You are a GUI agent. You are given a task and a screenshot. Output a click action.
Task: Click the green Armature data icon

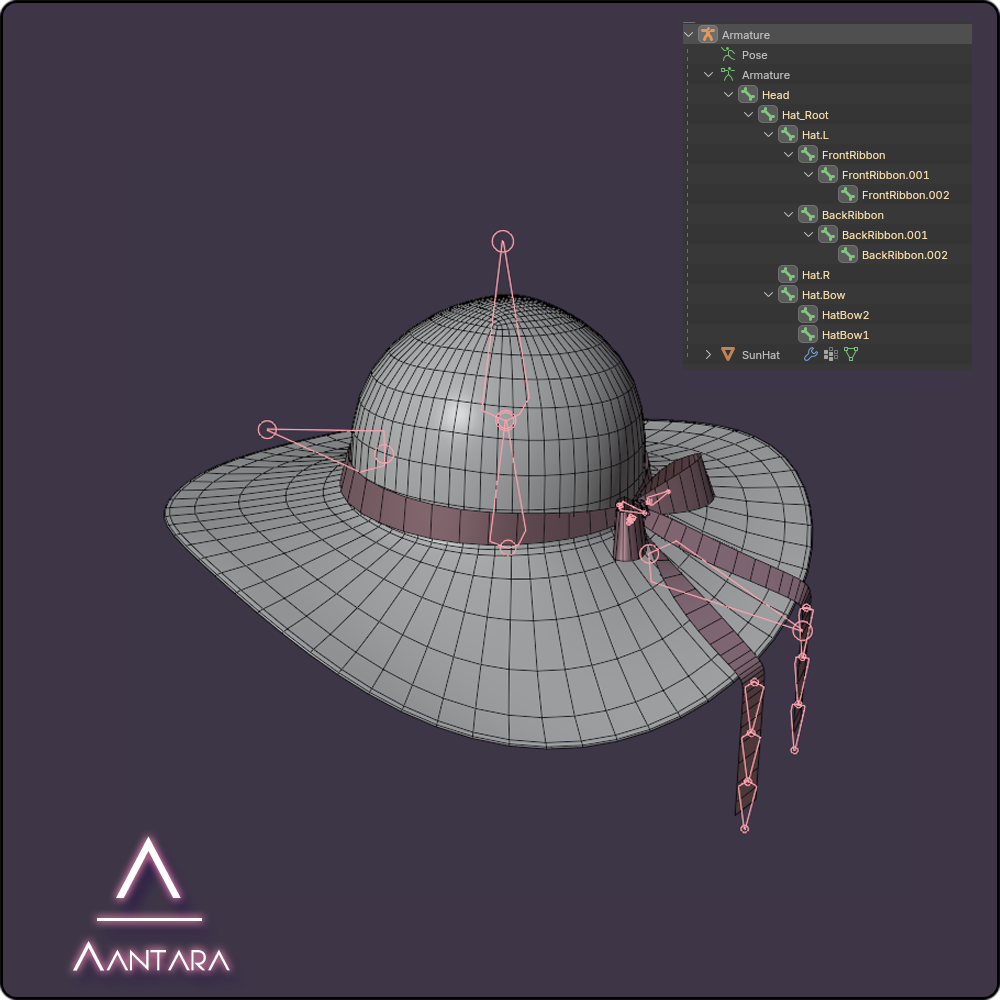(728, 75)
